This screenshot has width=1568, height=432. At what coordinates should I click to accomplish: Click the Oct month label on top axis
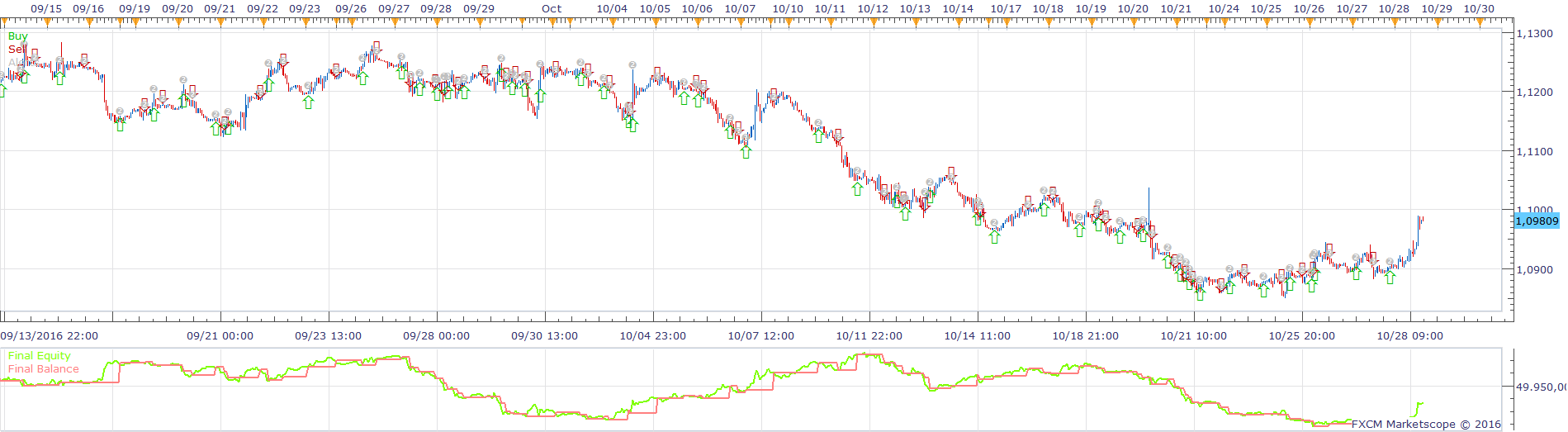[552, 9]
